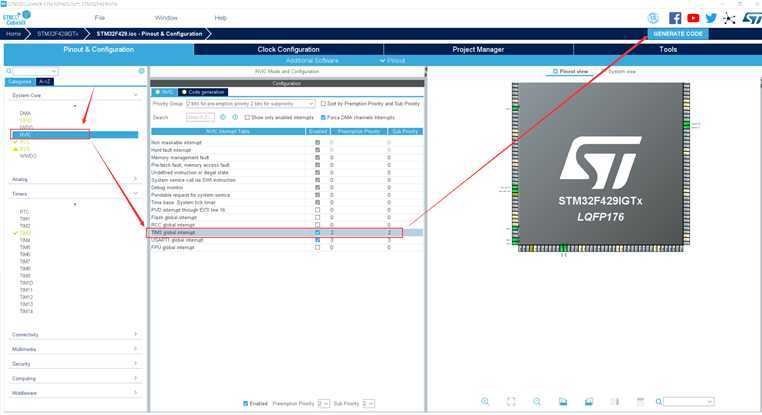Expand the Multimedia category

click(136, 349)
